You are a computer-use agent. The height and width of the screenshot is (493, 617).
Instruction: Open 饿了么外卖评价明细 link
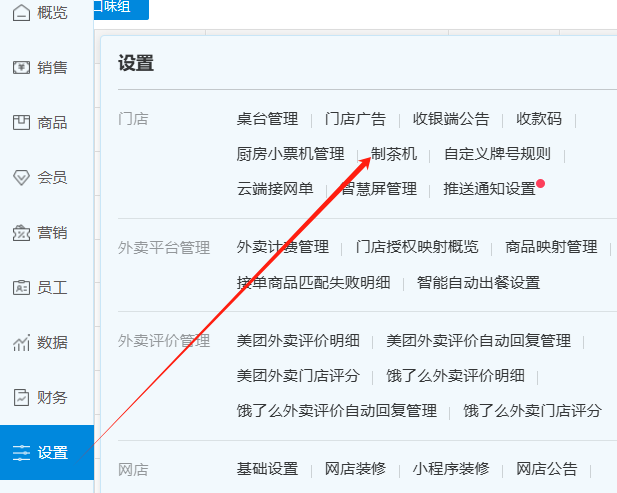[x=455, y=376]
